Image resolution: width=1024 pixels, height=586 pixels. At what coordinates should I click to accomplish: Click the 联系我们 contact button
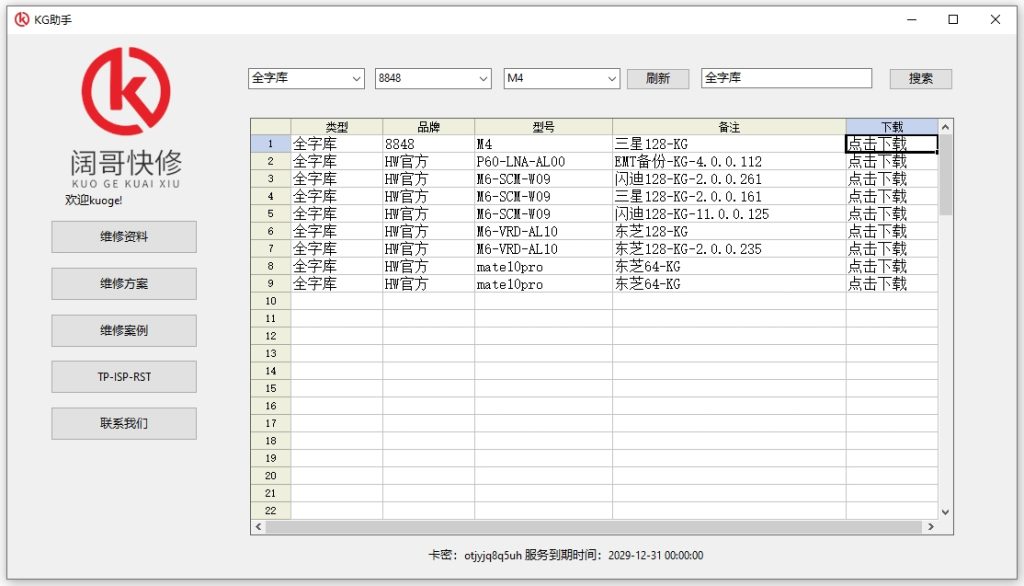[x=124, y=423]
